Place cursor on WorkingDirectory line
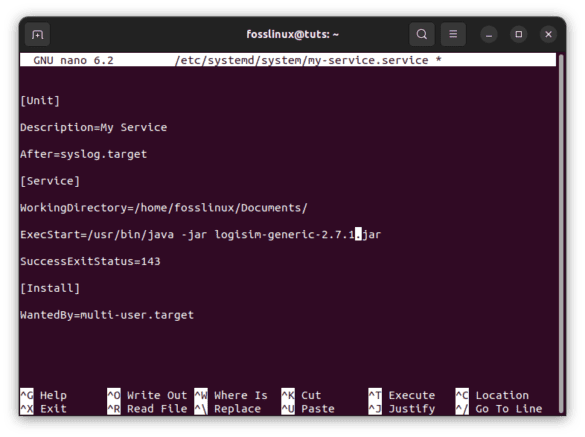585x437 pixels. click(x=164, y=207)
